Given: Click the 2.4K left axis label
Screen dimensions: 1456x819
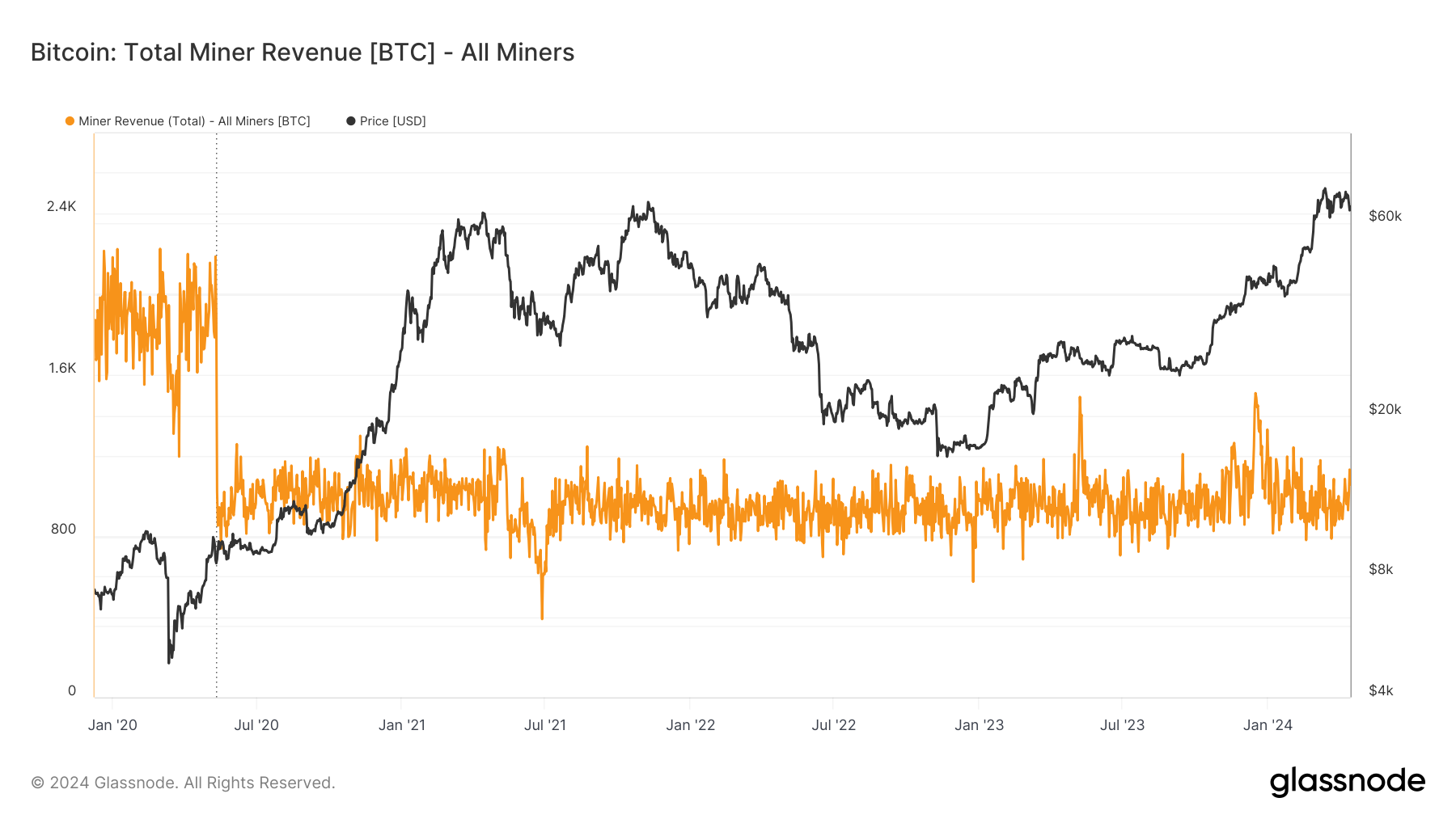Looking at the screenshot, I should click(x=61, y=207).
